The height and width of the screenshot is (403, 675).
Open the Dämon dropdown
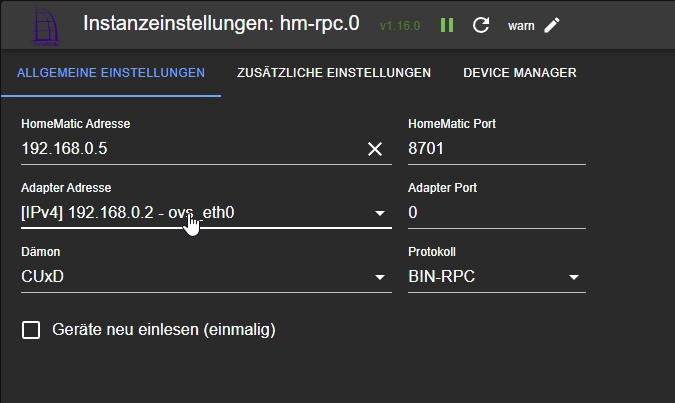[x=380, y=277]
